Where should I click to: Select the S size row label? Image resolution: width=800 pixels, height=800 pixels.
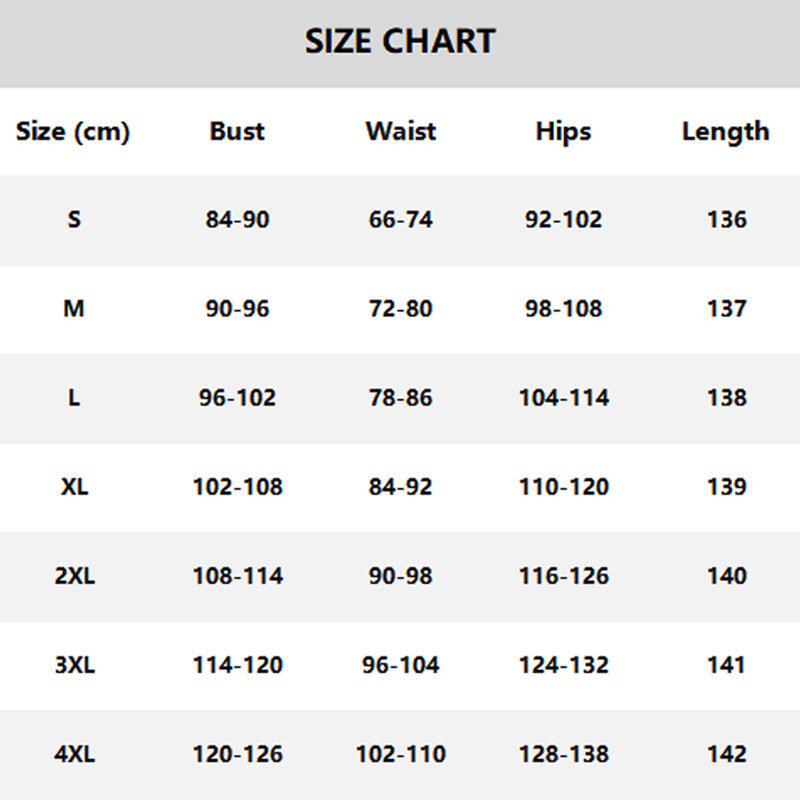(x=74, y=219)
